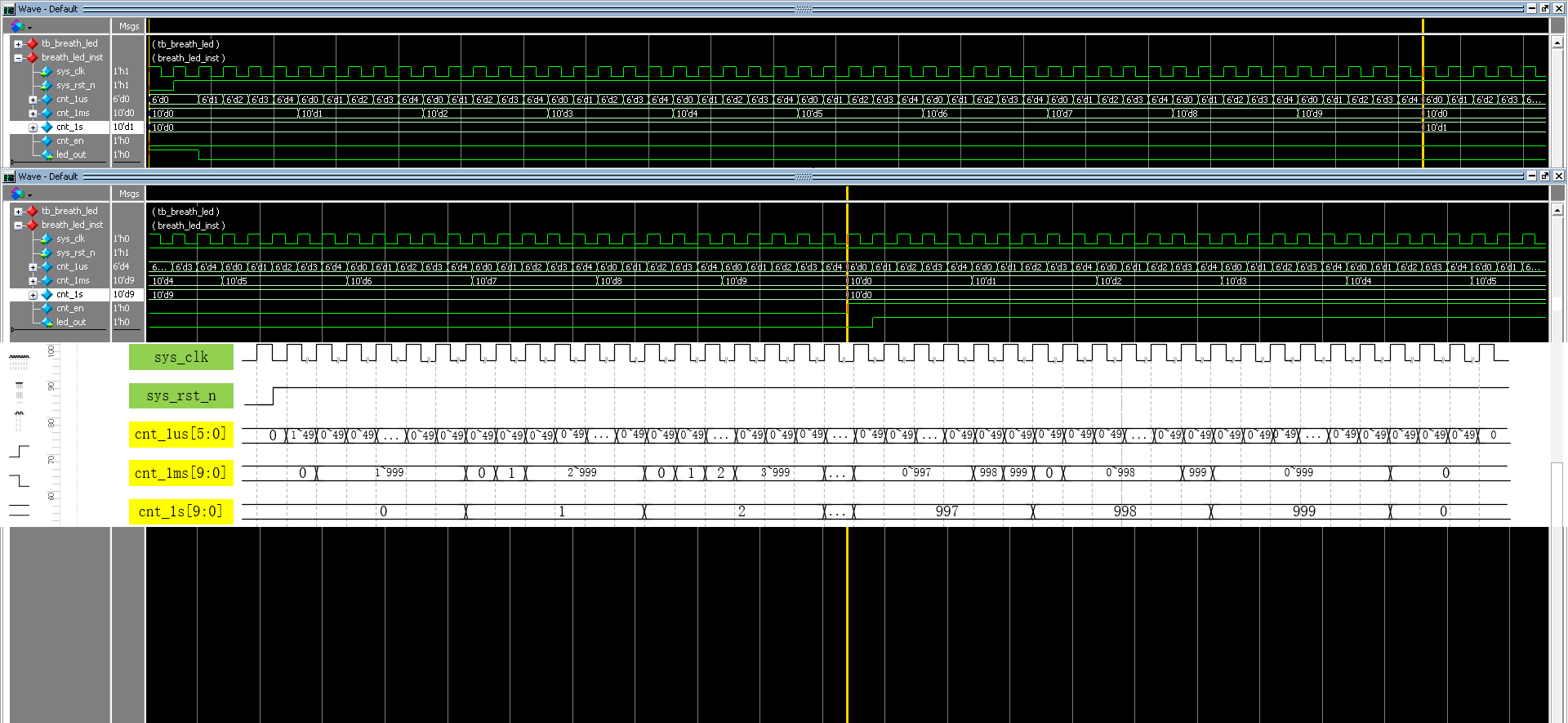Select cnt_1ms signal name in lower Wave window

[73, 280]
